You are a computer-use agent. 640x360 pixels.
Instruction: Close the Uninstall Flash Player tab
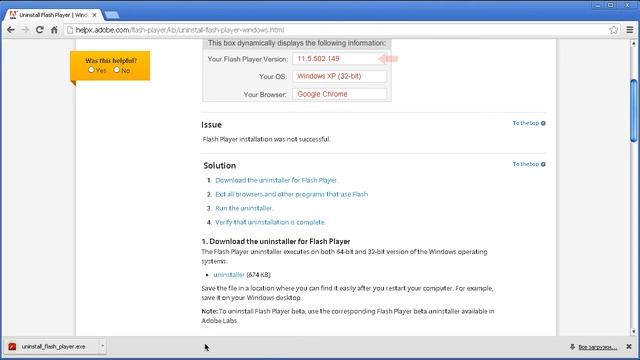[x=94, y=15]
